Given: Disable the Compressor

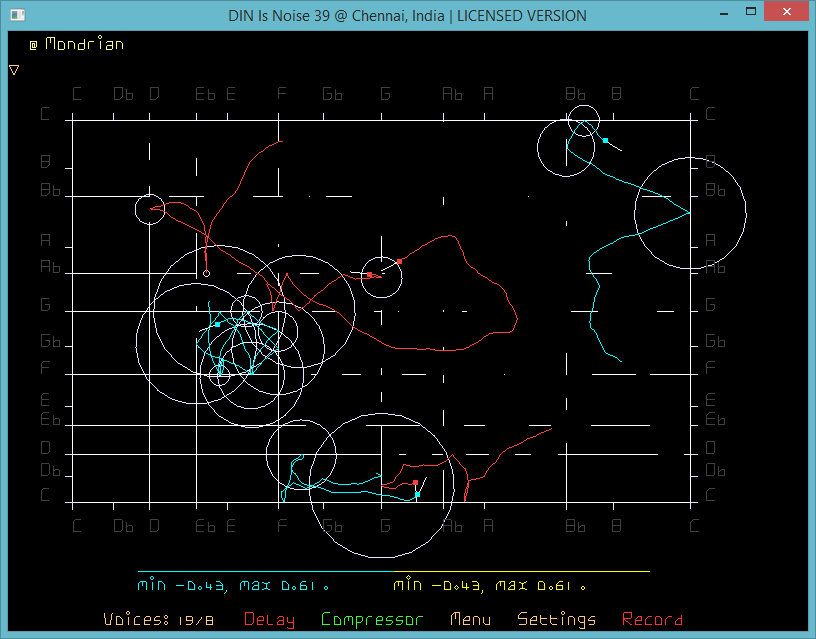Looking at the screenshot, I should point(372,620).
